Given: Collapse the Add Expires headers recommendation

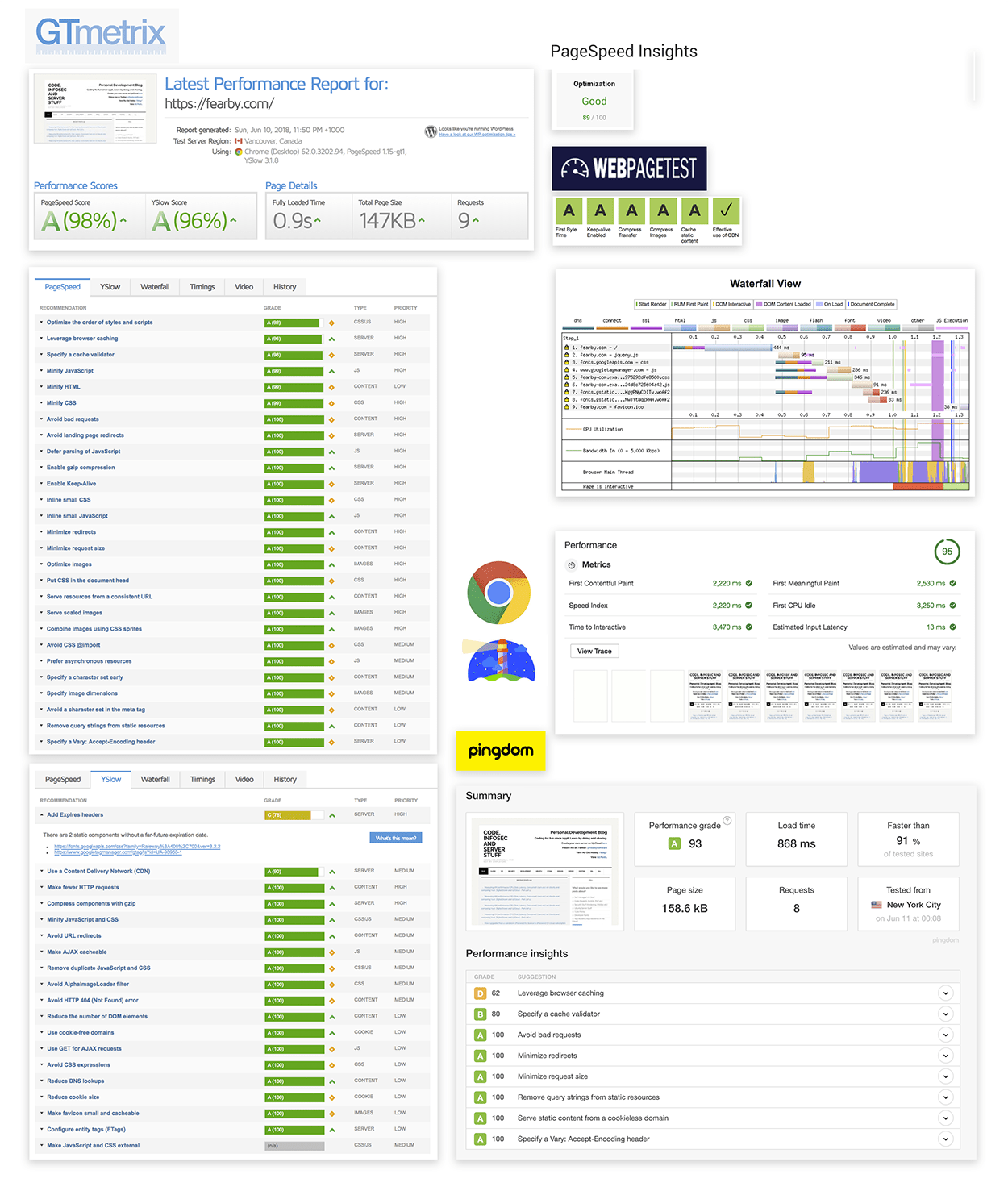Looking at the screenshot, I should pos(42,815).
